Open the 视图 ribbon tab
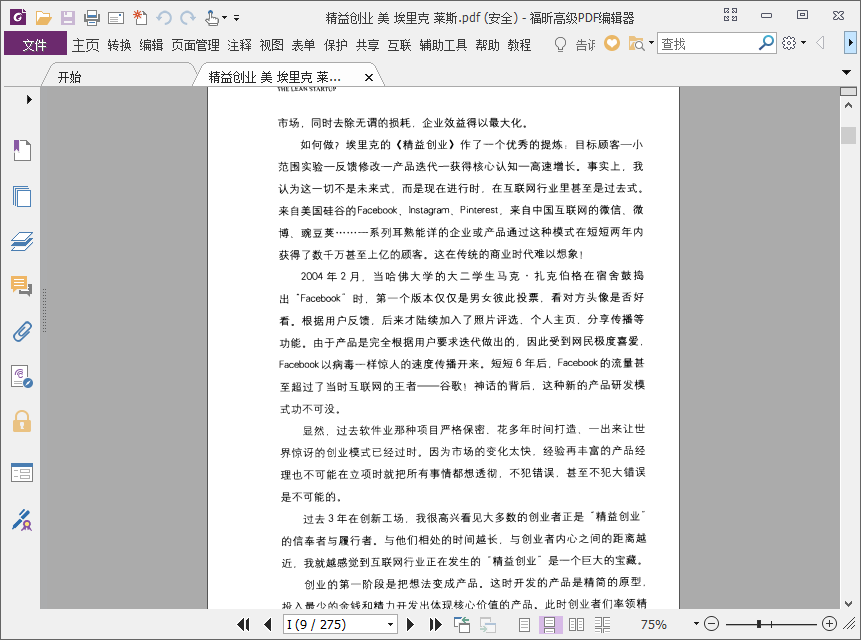 tap(271, 45)
